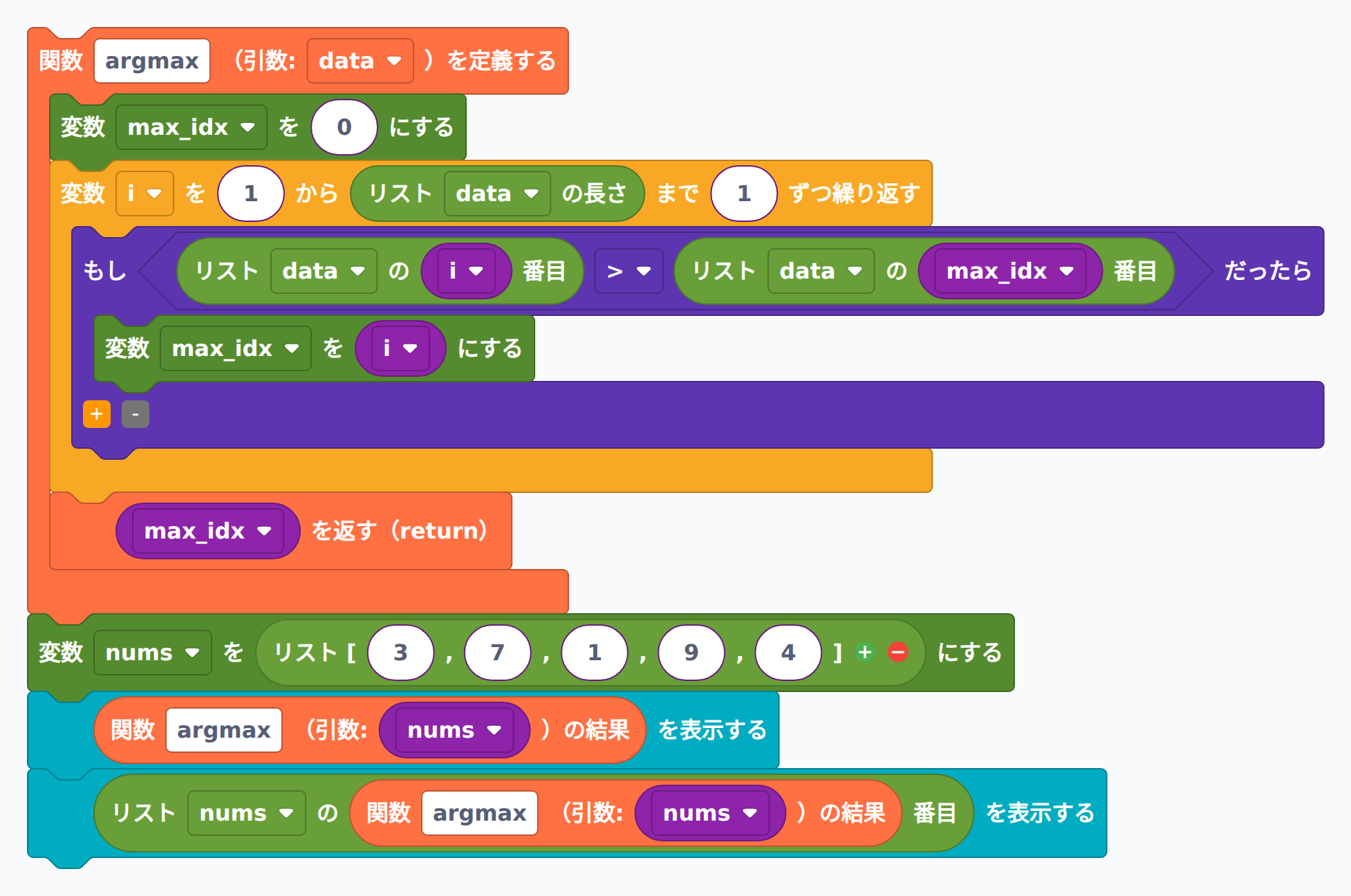The width and height of the screenshot is (1351, 896).
Task: Click the 'ずつ繰り返す' label on the loop block
Action: pyautogui.click(x=854, y=194)
